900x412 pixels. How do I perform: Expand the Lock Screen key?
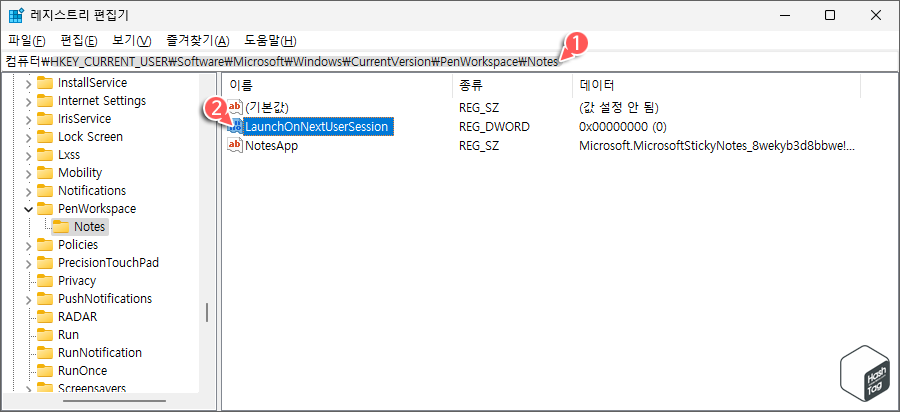29,137
